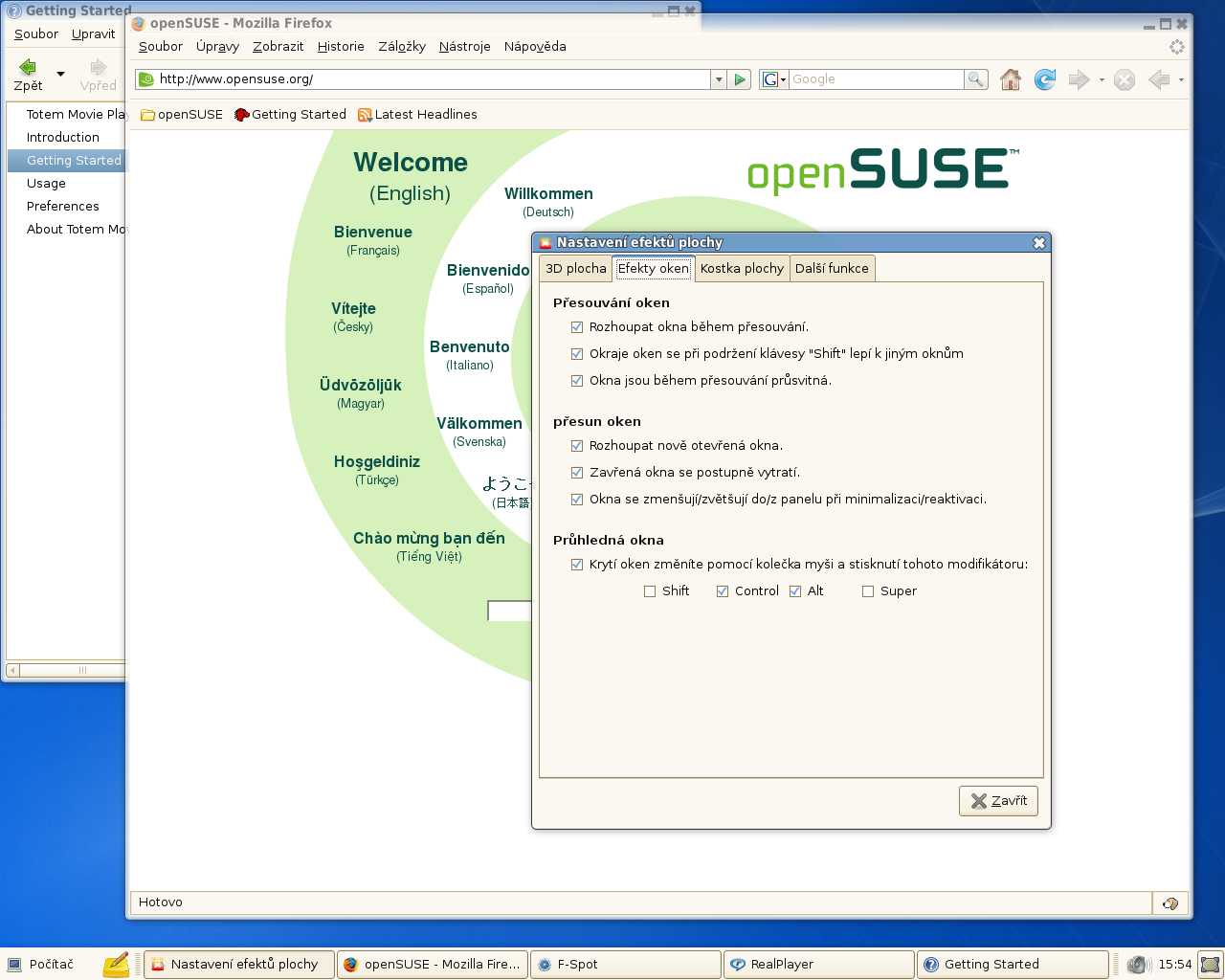Switch to the 3D plocha tab
This screenshot has height=980, width=1225.
tap(576, 269)
